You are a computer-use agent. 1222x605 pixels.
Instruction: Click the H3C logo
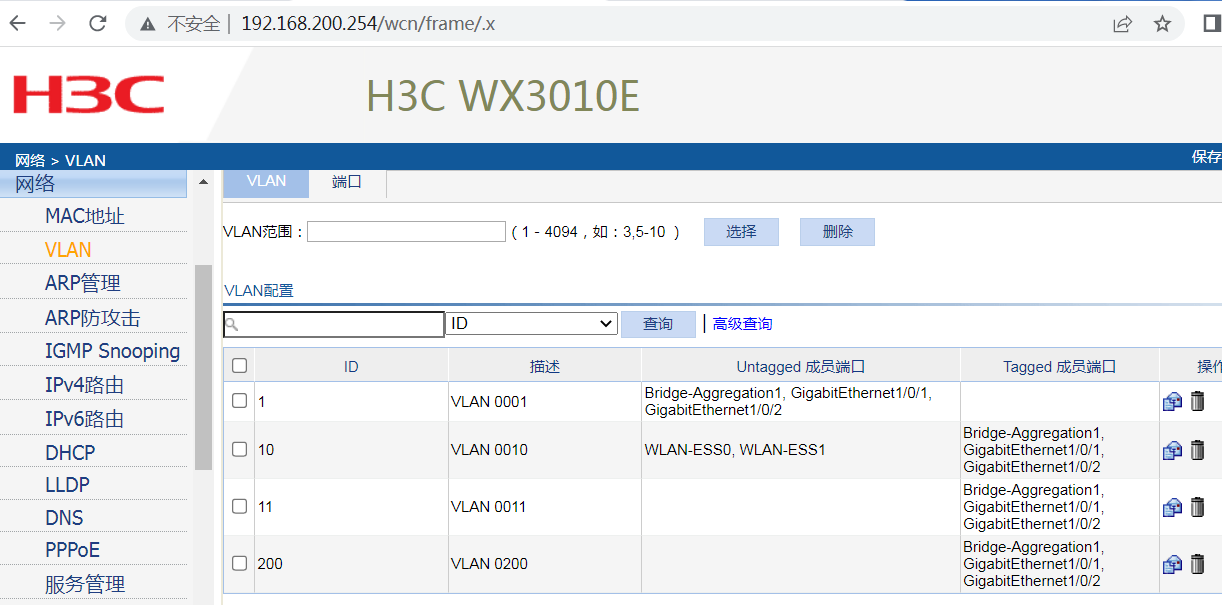[x=88, y=94]
